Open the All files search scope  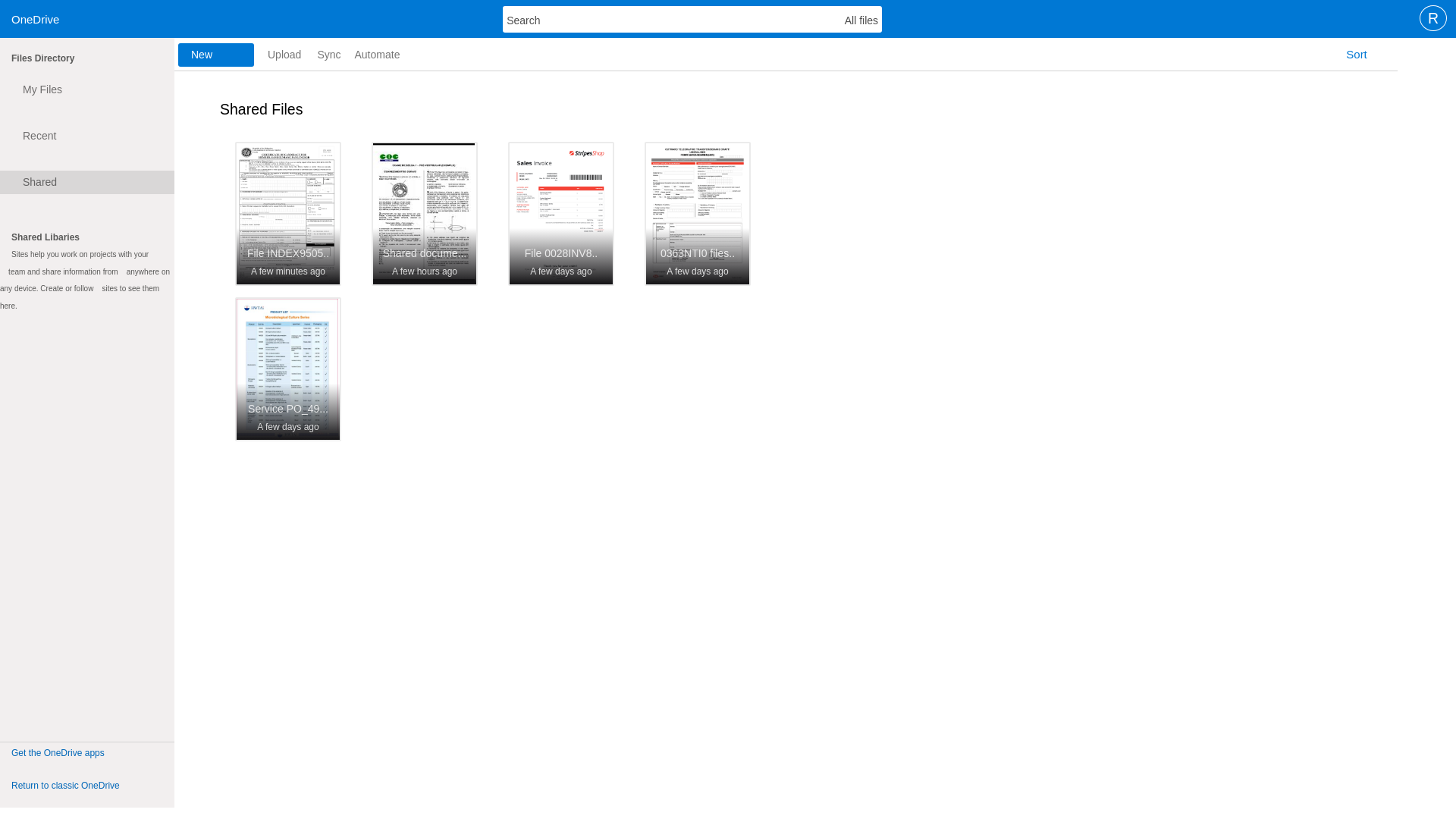point(861,20)
